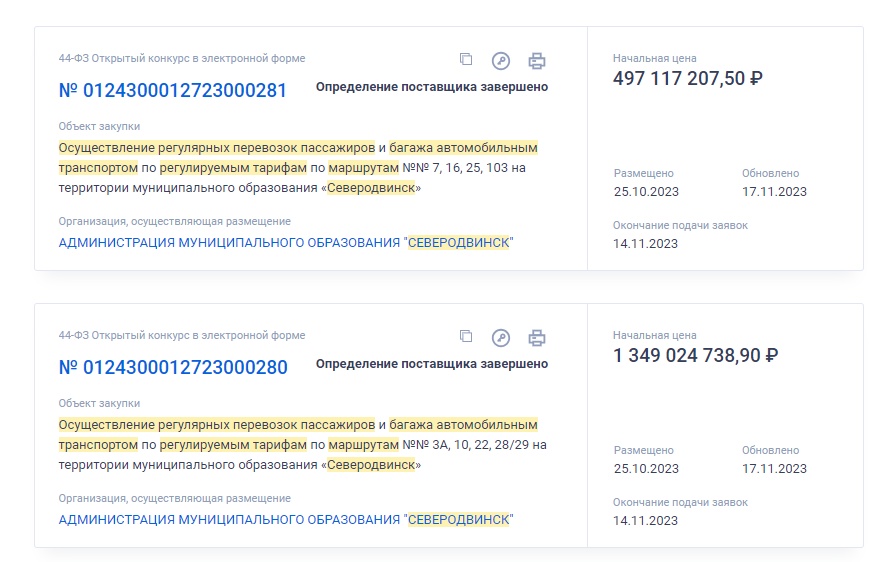Click the initial price 1 349 024 738,90 ₽
876x562 pixels.
[696, 355]
